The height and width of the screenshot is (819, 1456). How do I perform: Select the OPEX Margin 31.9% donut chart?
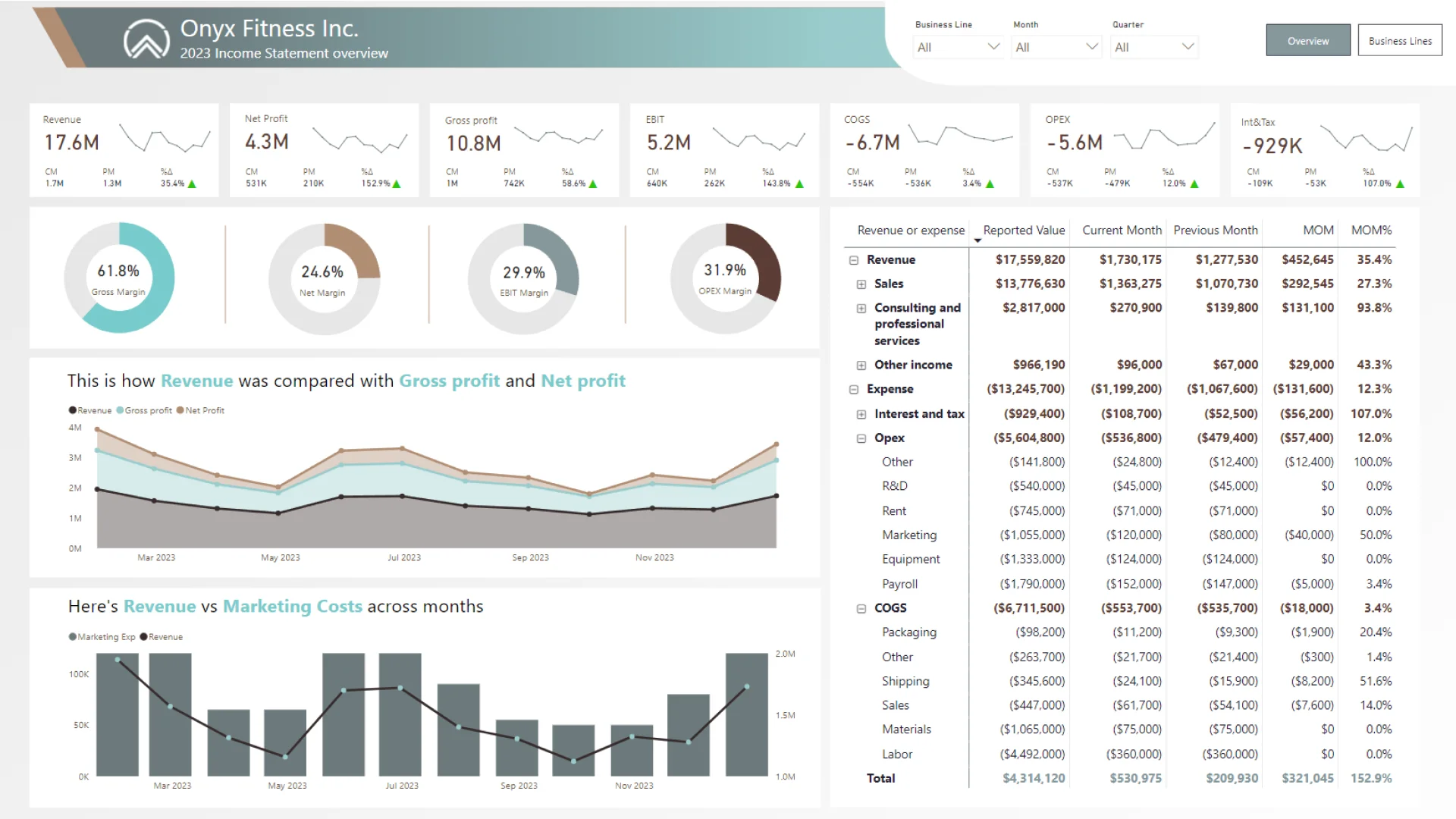(726, 278)
